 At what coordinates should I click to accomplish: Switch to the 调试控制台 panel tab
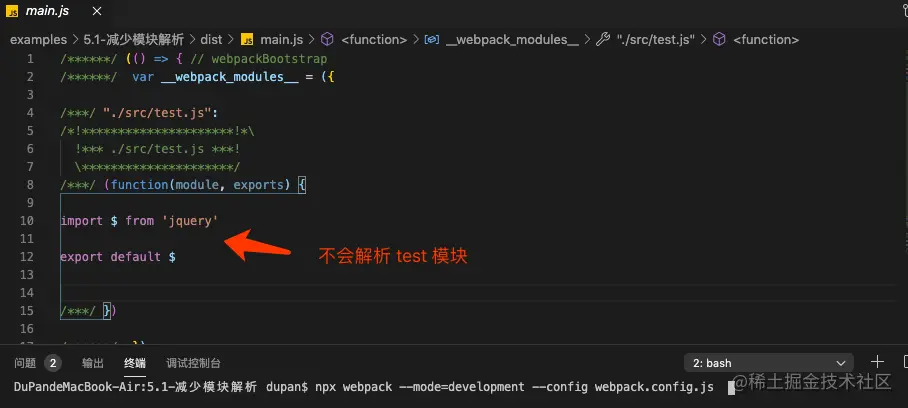(x=193, y=363)
